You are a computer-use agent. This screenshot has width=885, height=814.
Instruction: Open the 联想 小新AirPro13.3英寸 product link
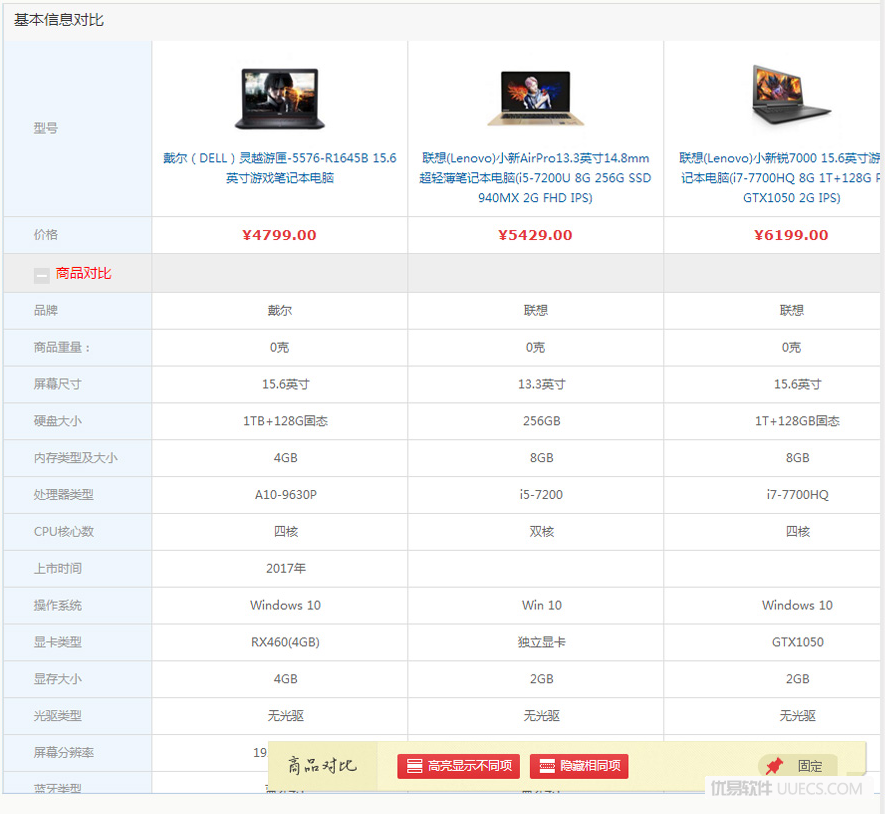[535, 178]
